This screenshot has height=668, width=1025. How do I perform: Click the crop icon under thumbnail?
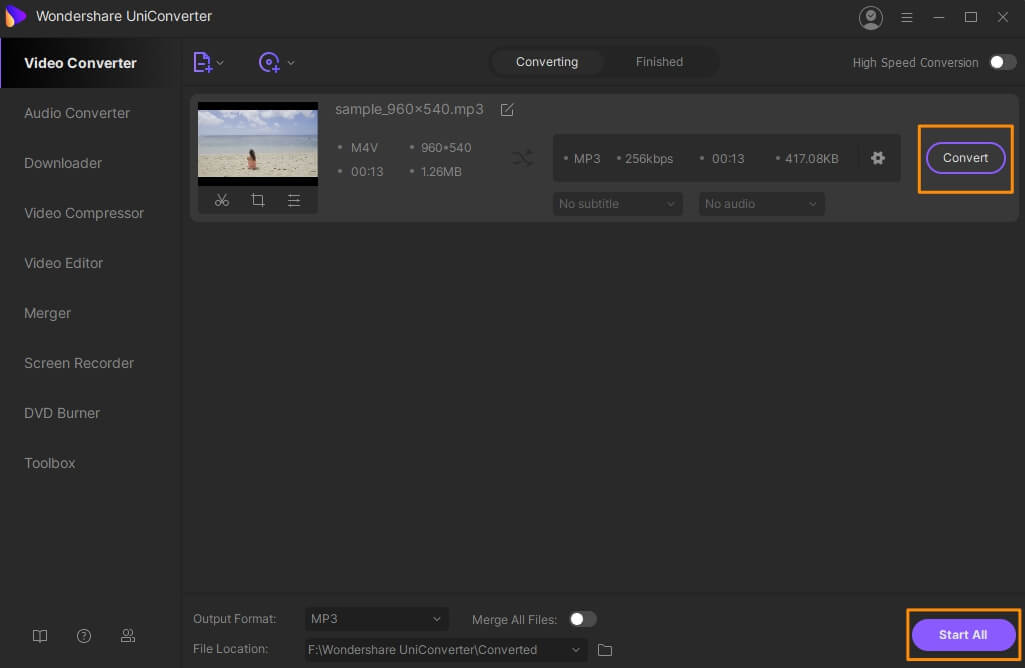[258, 200]
